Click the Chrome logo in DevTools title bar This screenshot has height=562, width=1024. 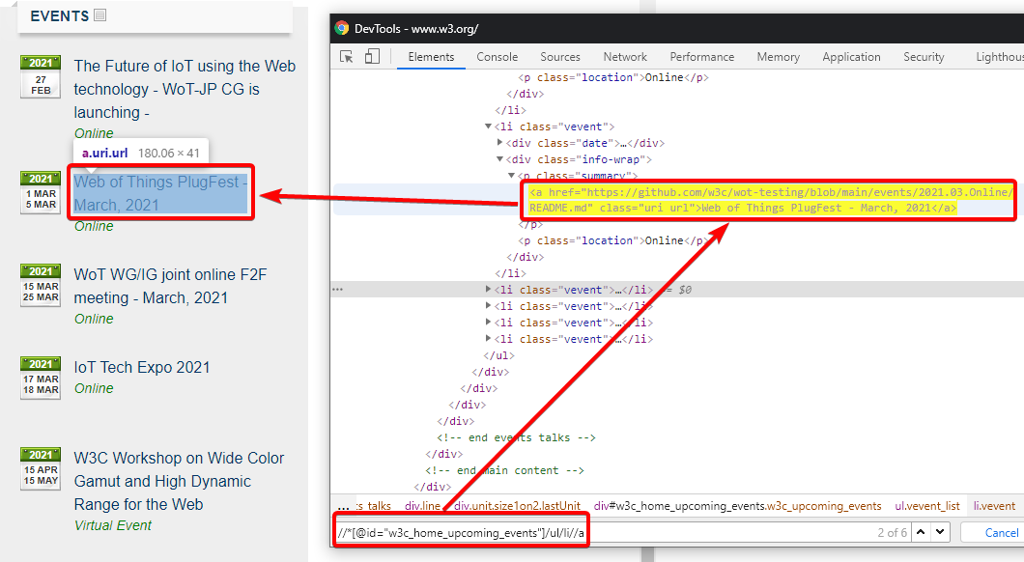(x=342, y=28)
